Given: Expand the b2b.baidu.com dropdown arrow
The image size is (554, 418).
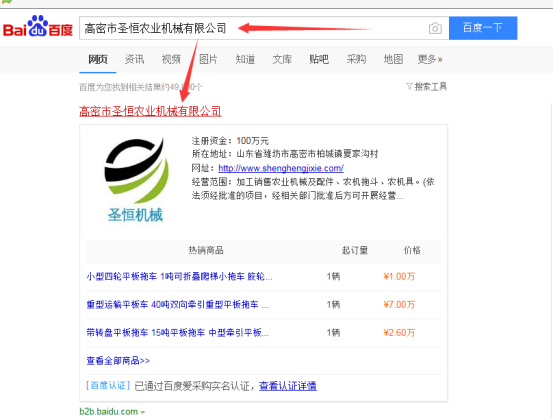Looking at the screenshot, I should (143, 412).
